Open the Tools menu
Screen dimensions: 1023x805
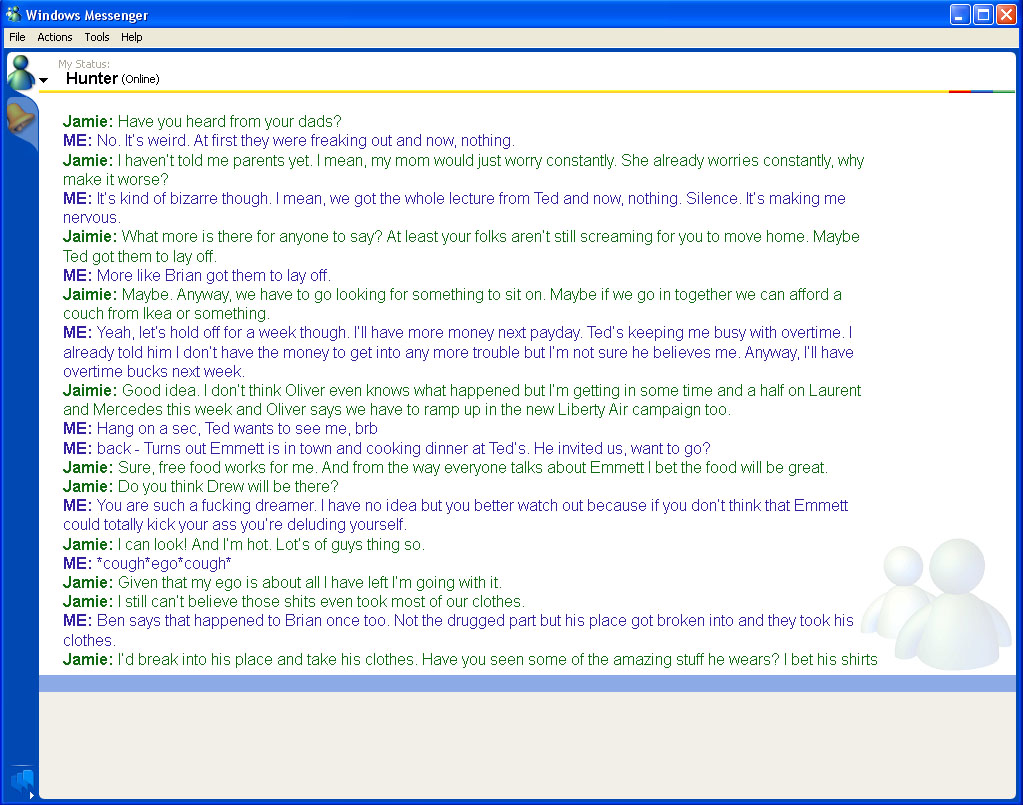(97, 37)
